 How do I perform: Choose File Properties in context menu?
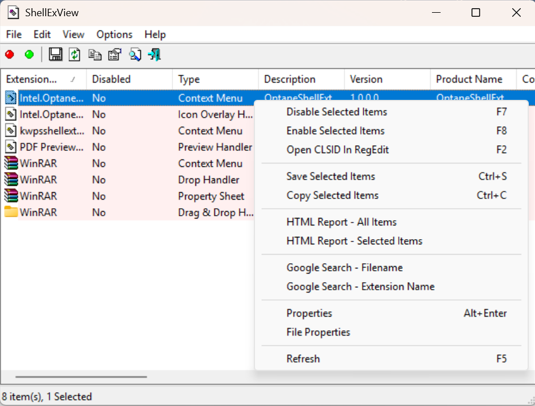coord(391,332)
